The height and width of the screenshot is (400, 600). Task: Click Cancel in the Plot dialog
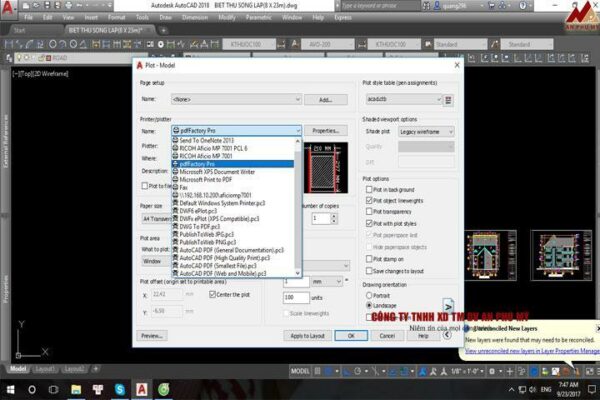(387, 336)
